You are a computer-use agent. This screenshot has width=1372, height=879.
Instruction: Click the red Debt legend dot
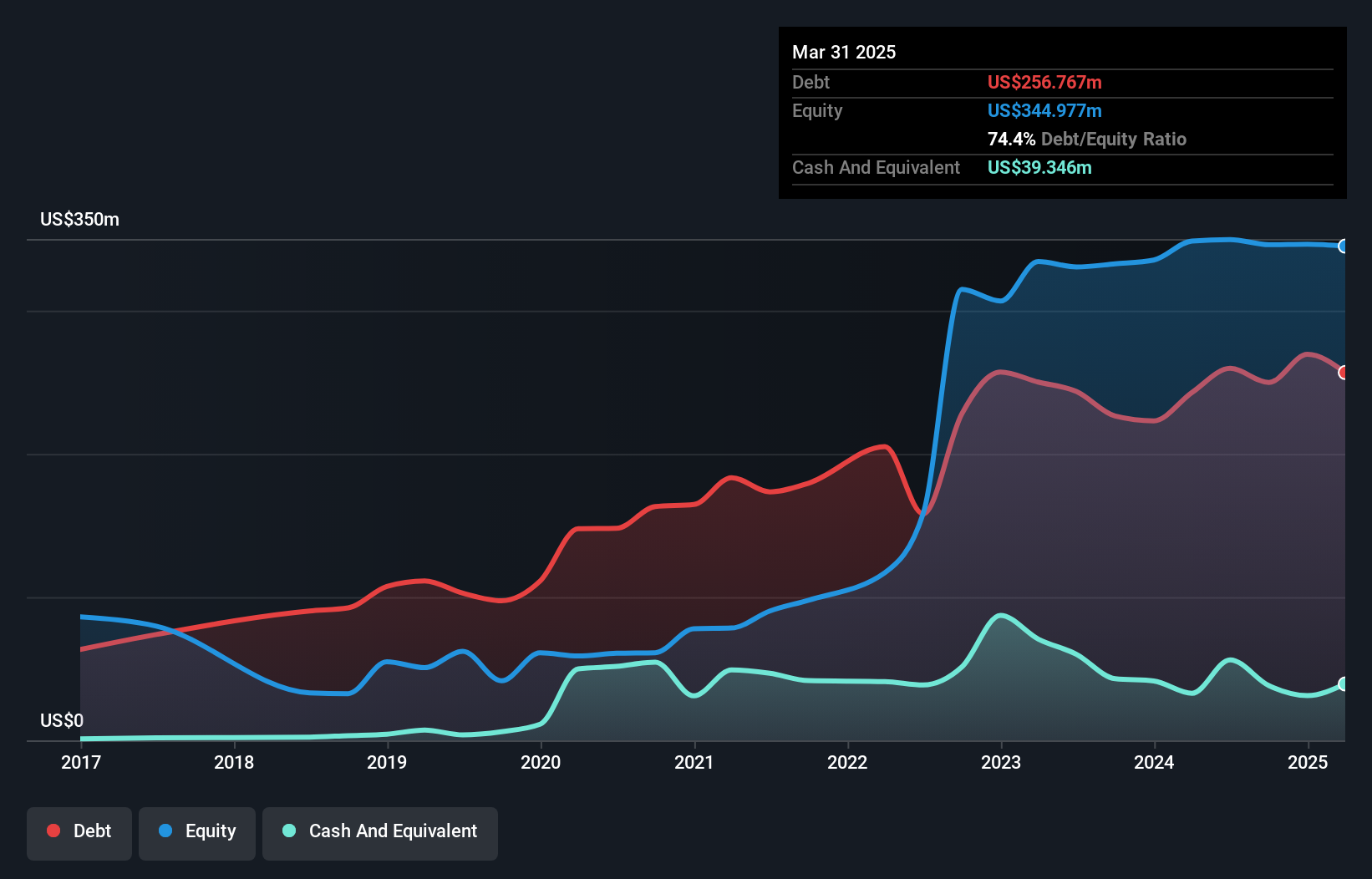[53, 831]
